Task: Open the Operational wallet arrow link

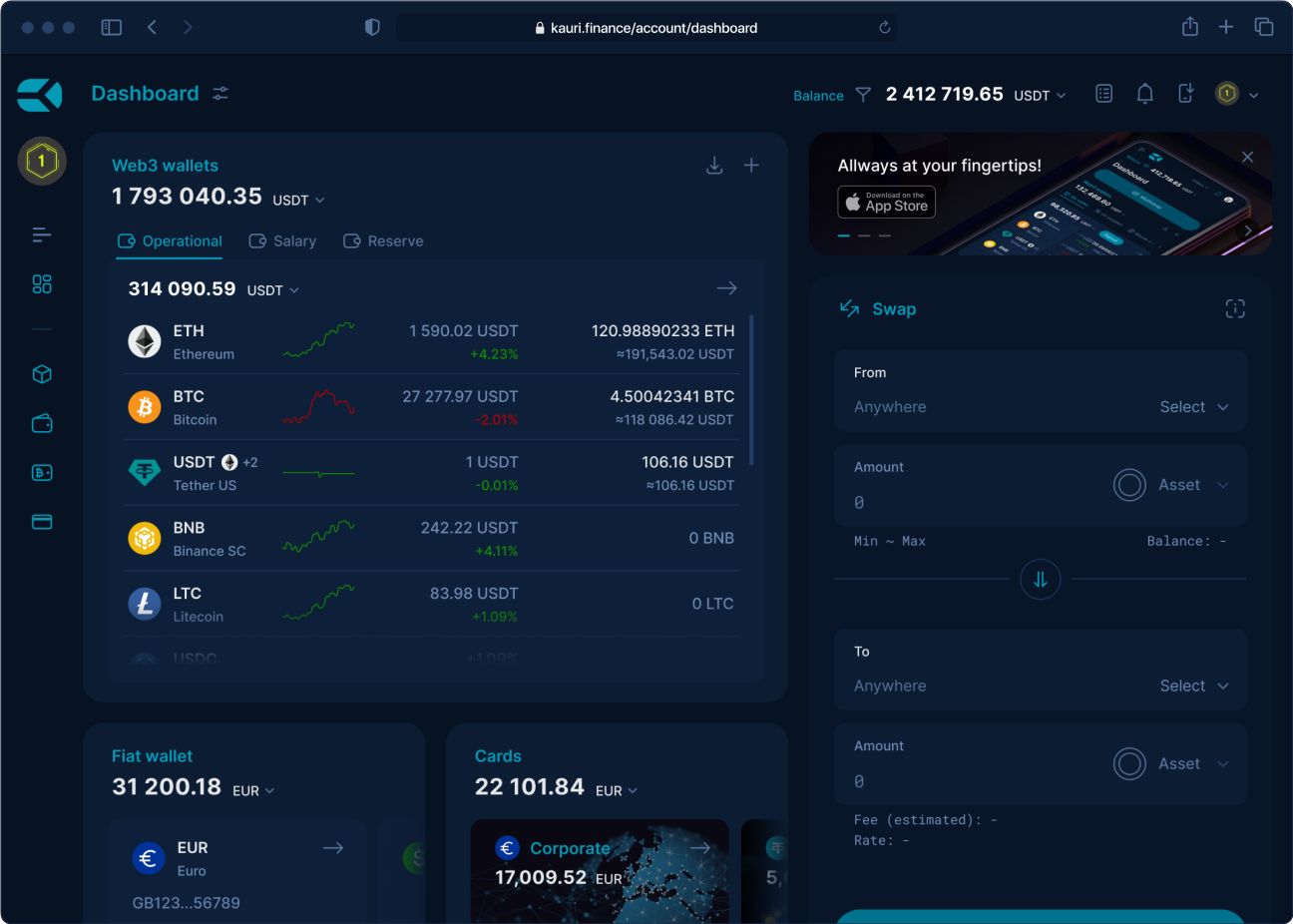Action: pyautogui.click(x=726, y=288)
